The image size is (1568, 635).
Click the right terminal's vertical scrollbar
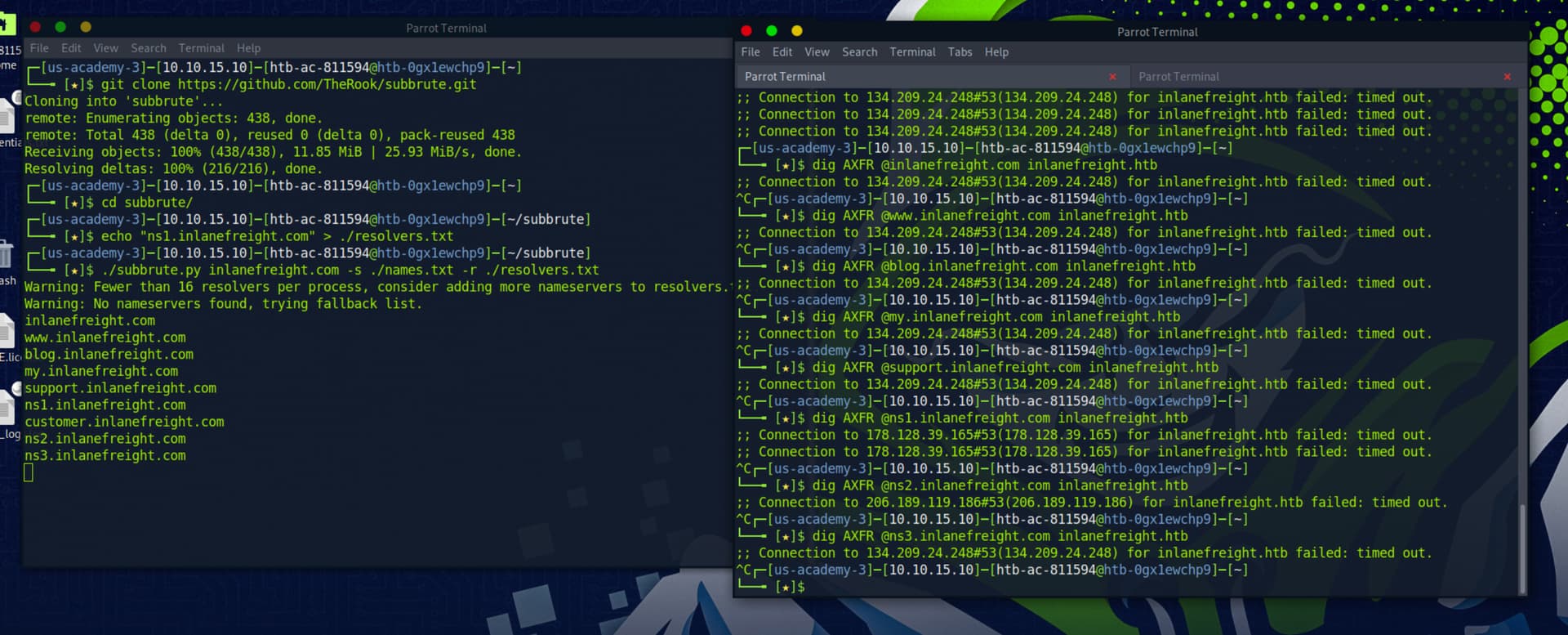(x=1521, y=548)
